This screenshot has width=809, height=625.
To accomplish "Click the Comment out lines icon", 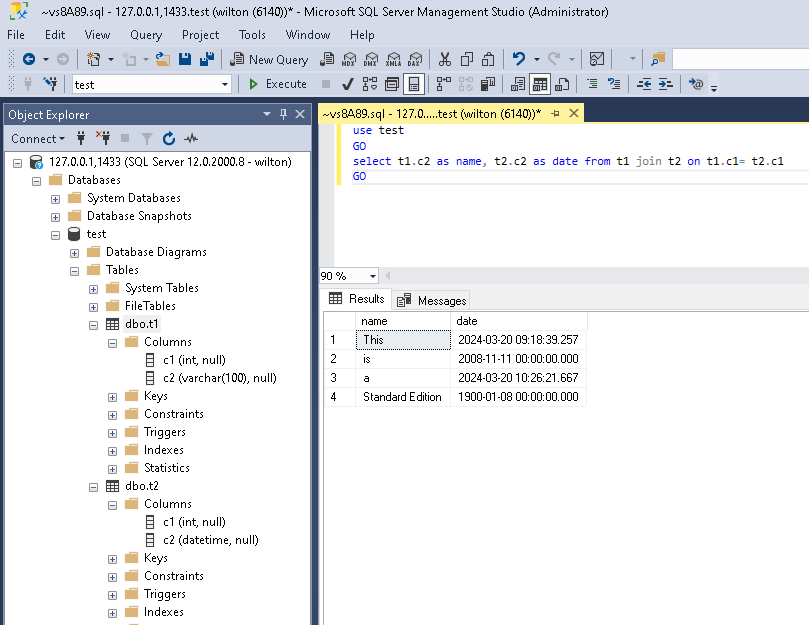I will [592, 84].
